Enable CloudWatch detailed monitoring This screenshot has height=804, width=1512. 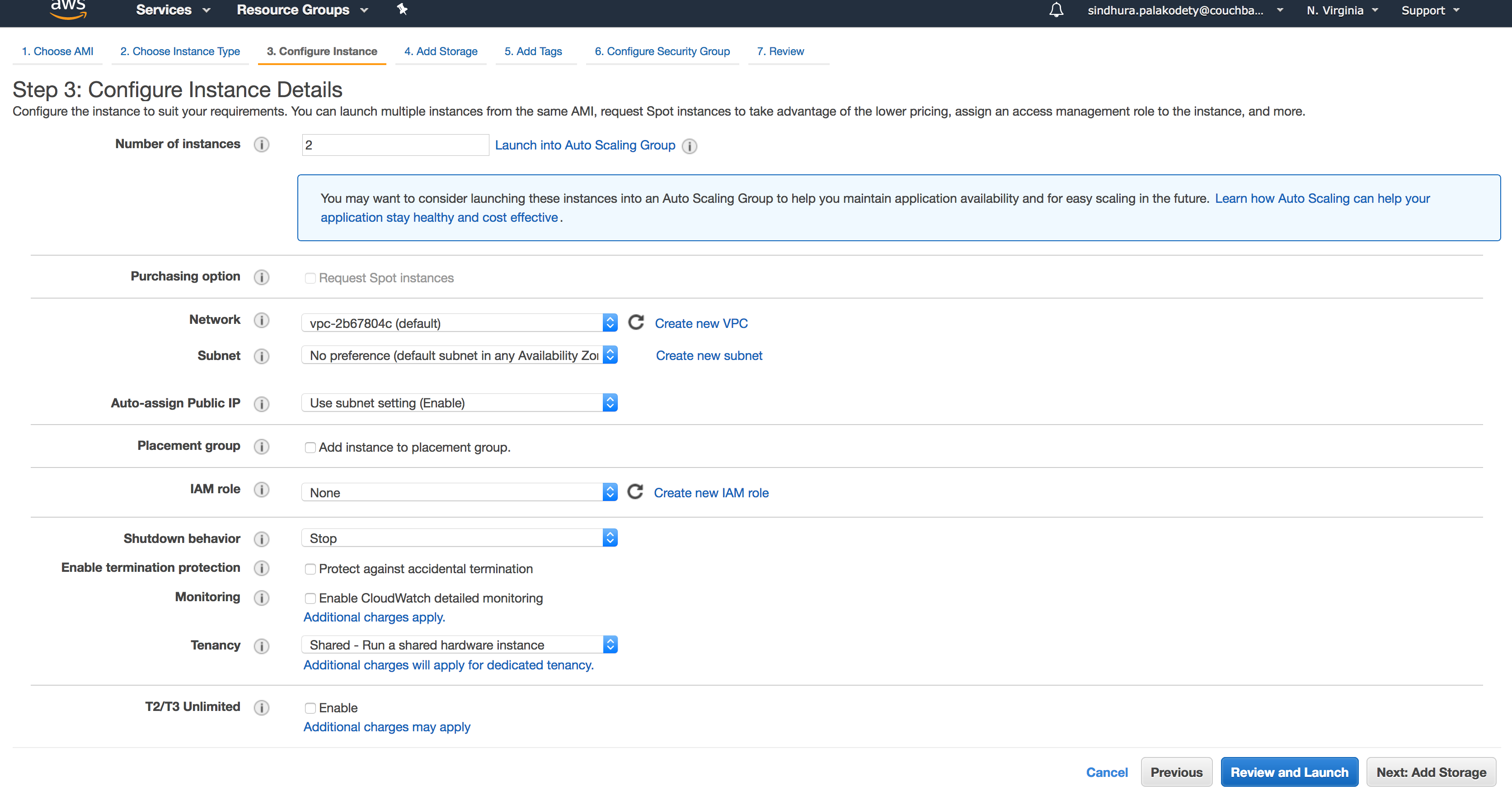[310, 598]
